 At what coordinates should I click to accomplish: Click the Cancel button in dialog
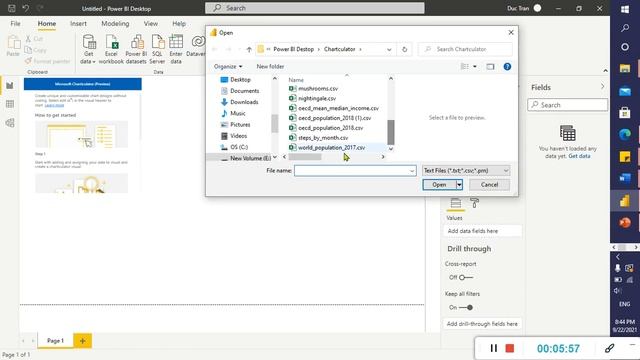coord(489,185)
